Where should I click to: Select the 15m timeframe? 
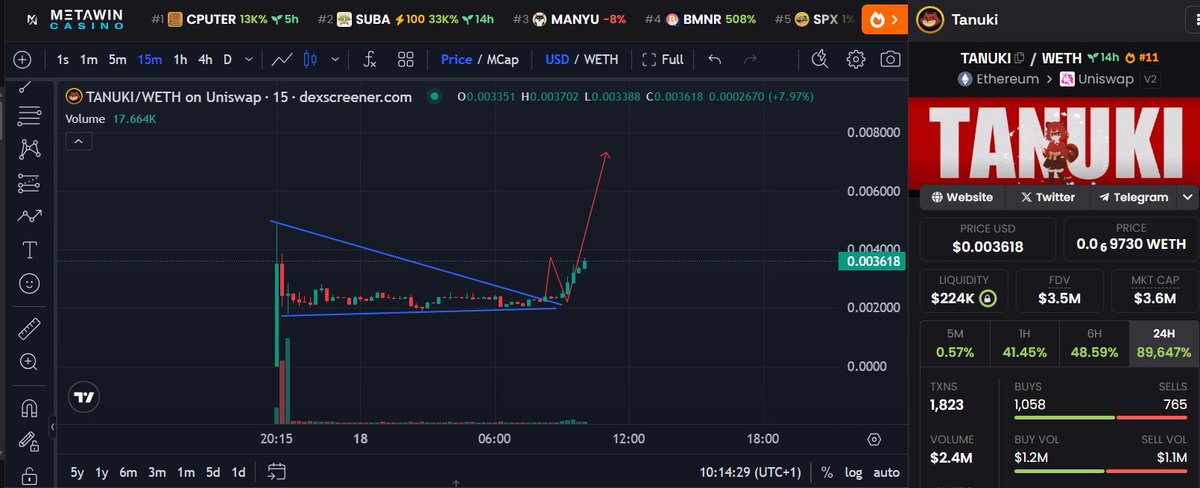[150, 59]
